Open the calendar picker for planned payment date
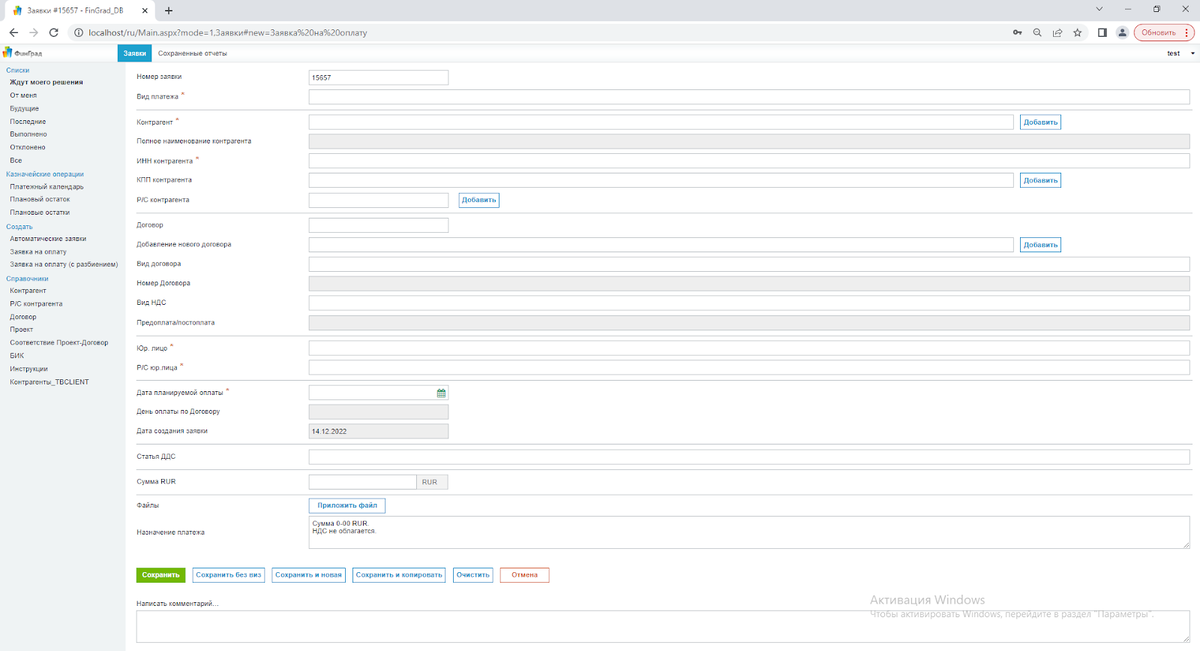The width and height of the screenshot is (1200, 651). click(x=441, y=393)
